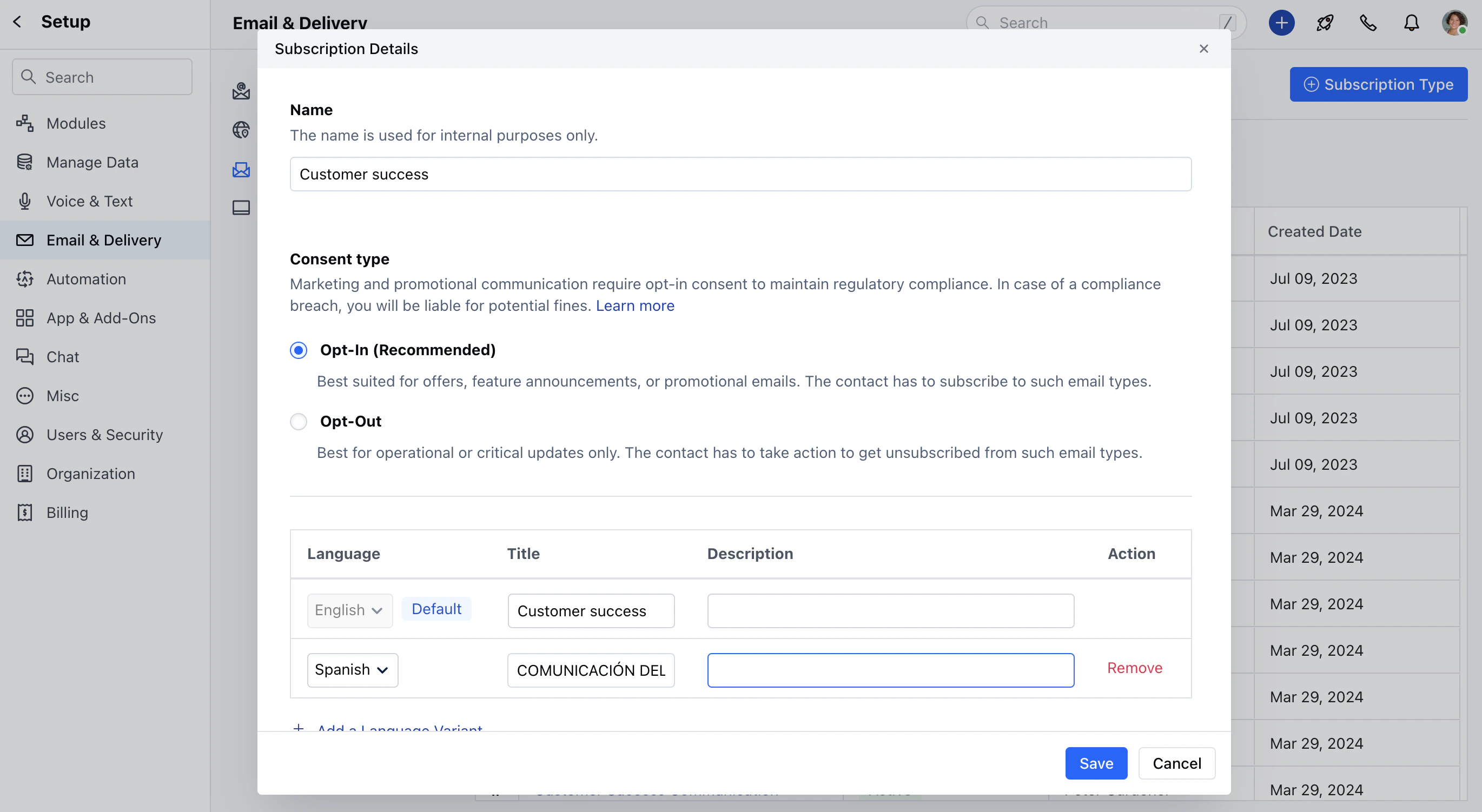This screenshot has width=1482, height=812.
Task: Click the Save button
Action: [x=1096, y=763]
